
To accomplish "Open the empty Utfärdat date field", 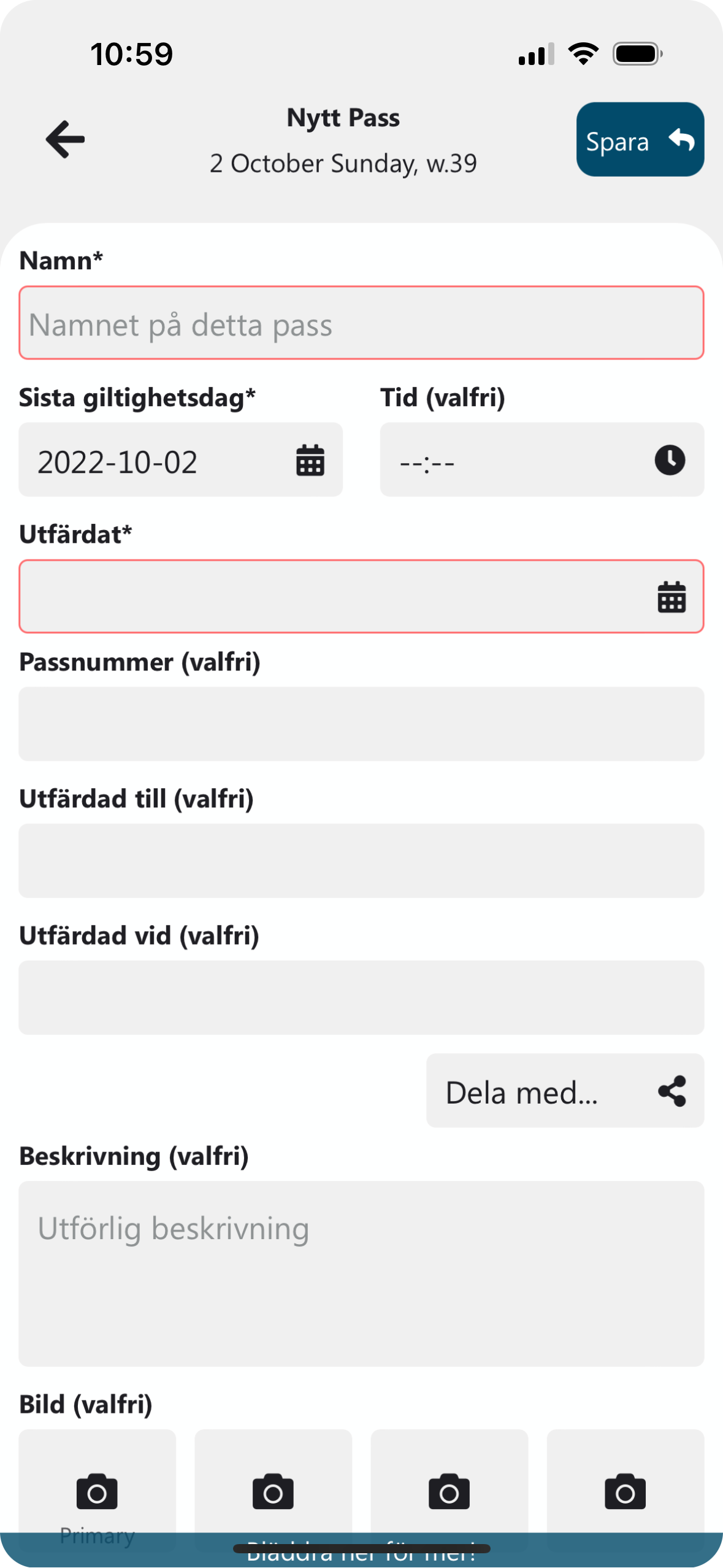I will [x=331, y=597].
